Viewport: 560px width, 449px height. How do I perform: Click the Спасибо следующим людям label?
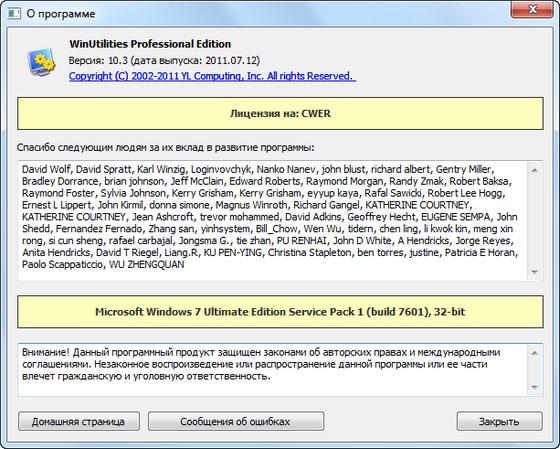[x=166, y=148]
